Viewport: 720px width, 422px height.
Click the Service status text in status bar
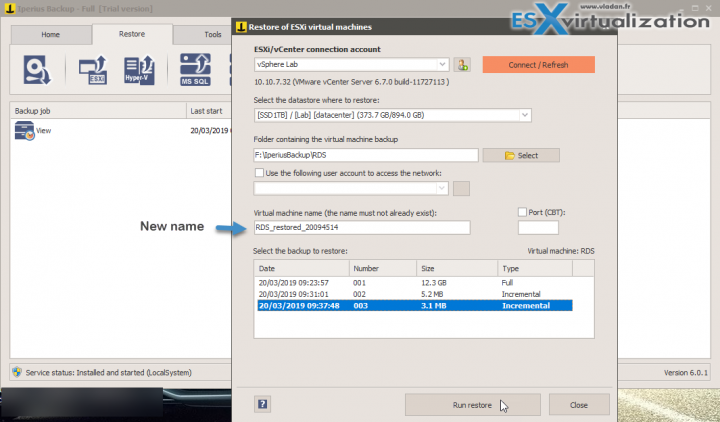point(108,372)
